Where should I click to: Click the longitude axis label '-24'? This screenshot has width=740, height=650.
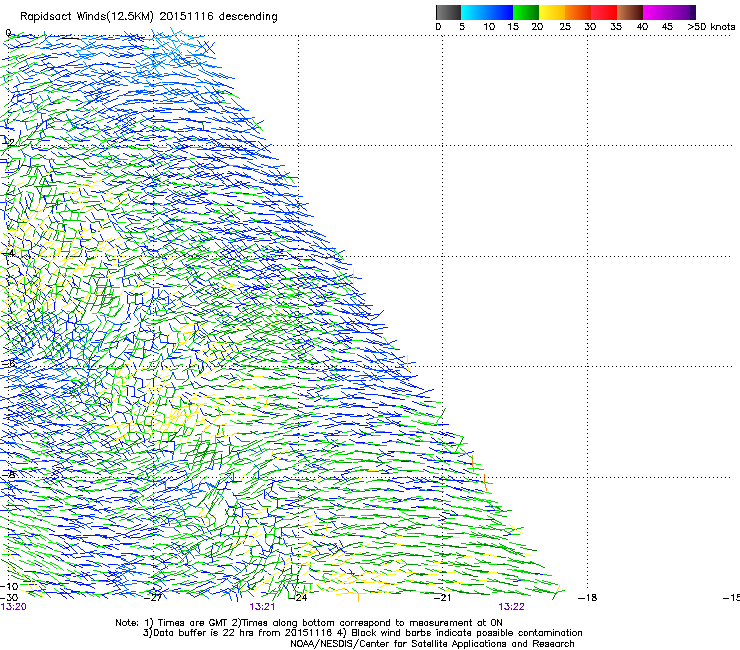(298, 598)
